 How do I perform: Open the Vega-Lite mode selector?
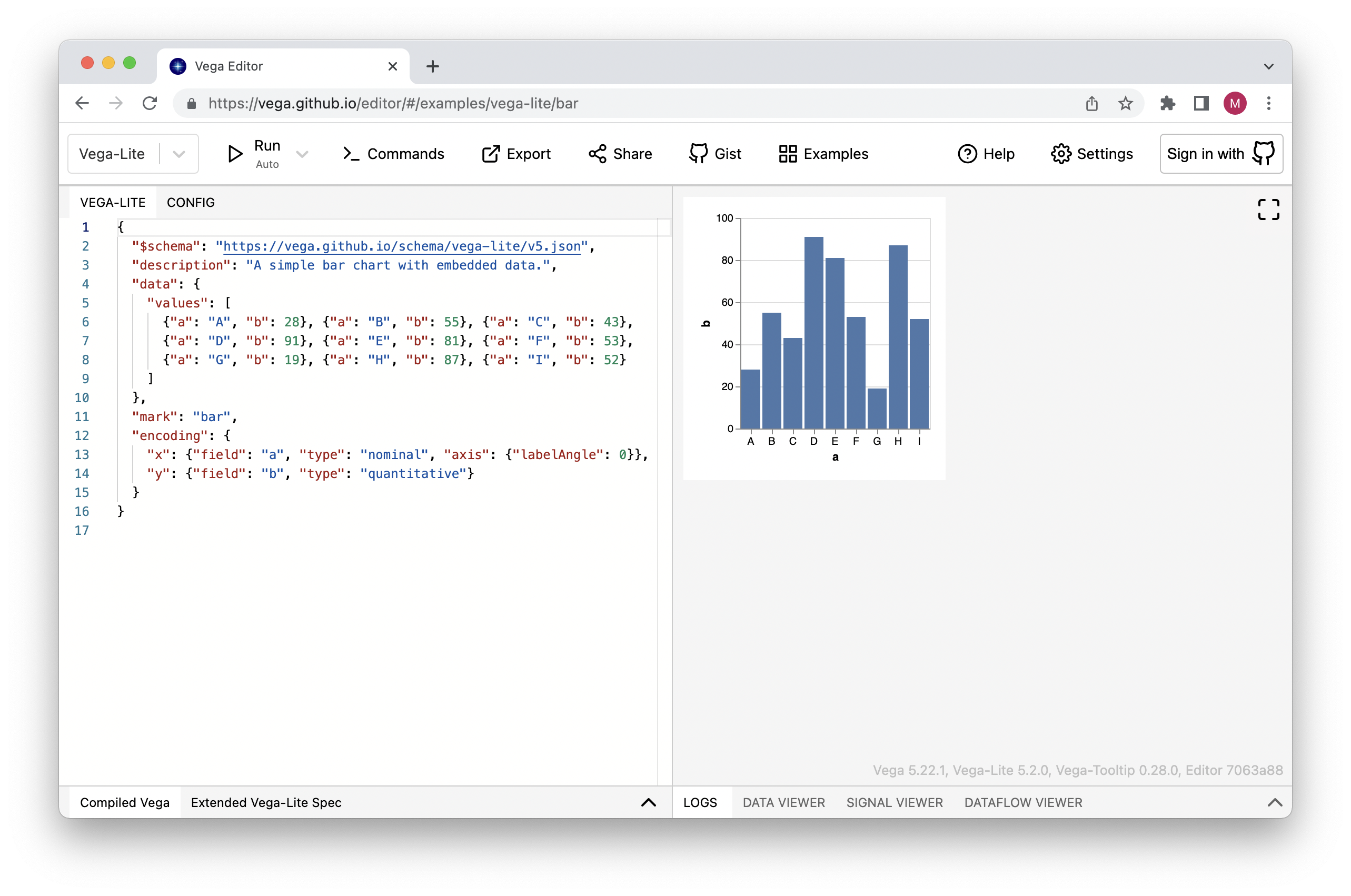[179, 153]
